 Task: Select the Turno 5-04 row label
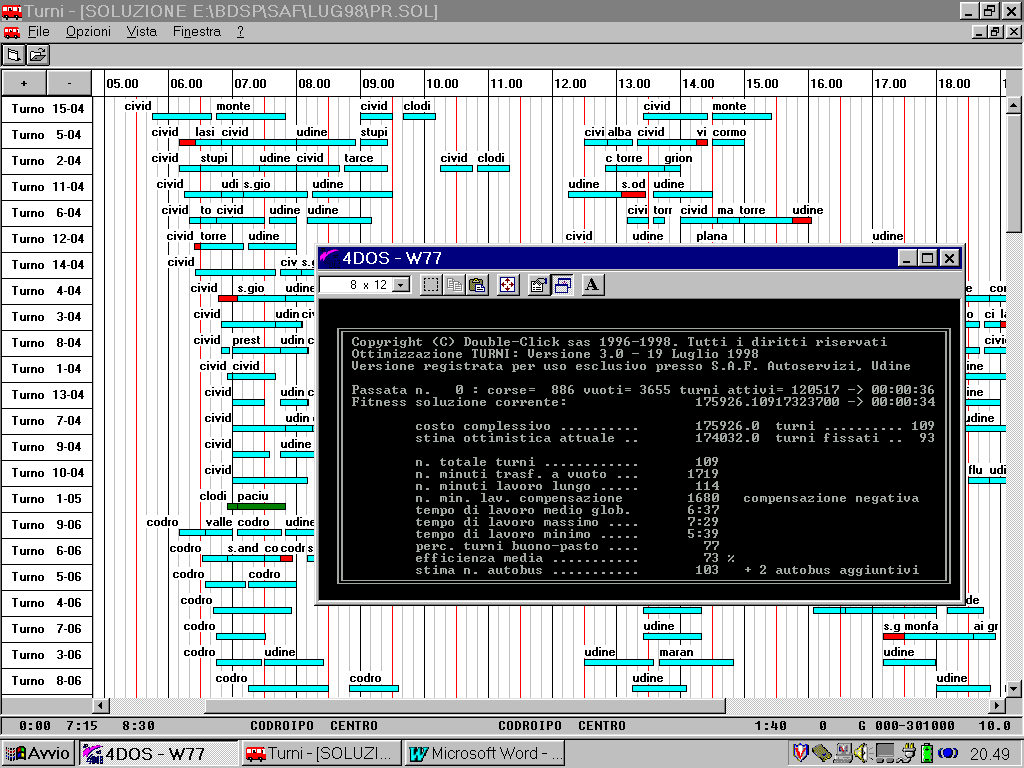pos(47,135)
